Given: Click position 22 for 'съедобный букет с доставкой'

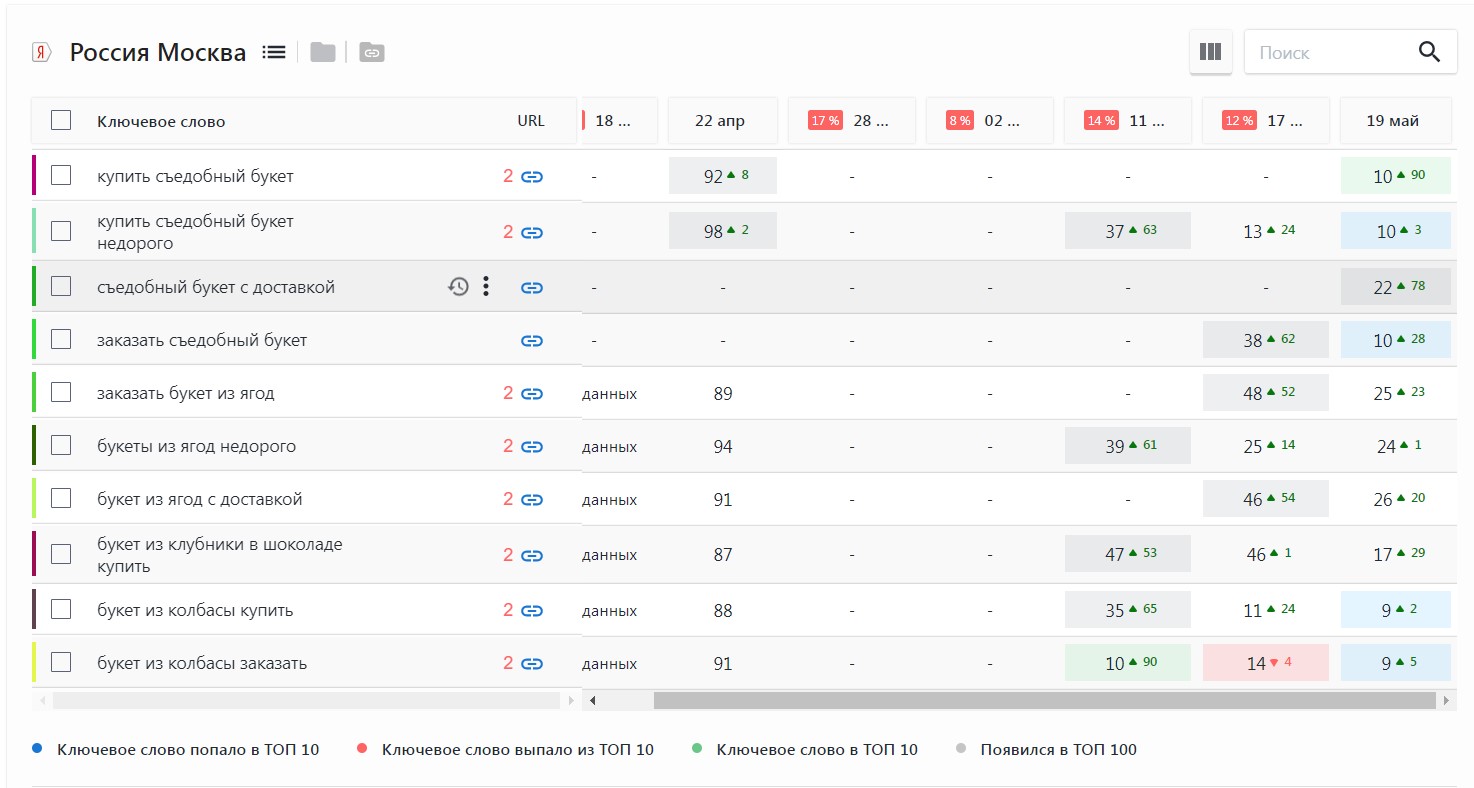Looking at the screenshot, I should tap(1396, 287).
